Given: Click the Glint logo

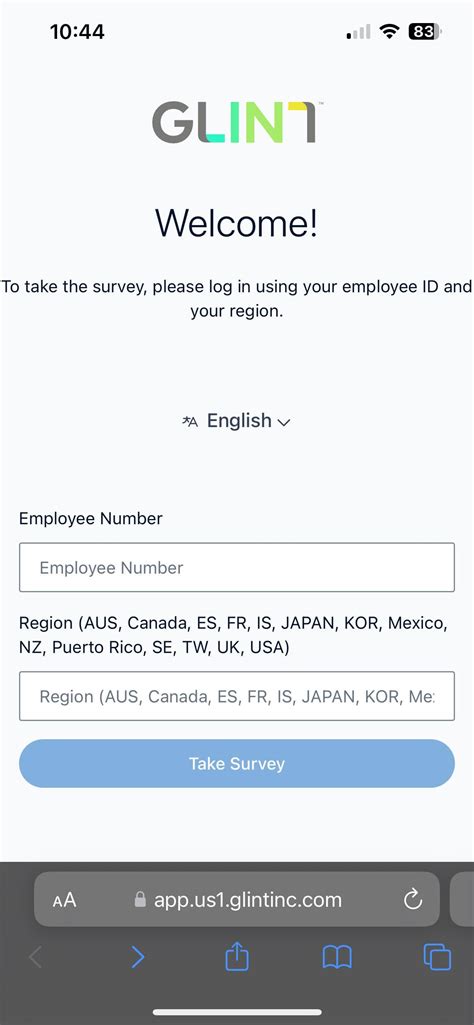Looking at the screenshot, I should (236, 122).
